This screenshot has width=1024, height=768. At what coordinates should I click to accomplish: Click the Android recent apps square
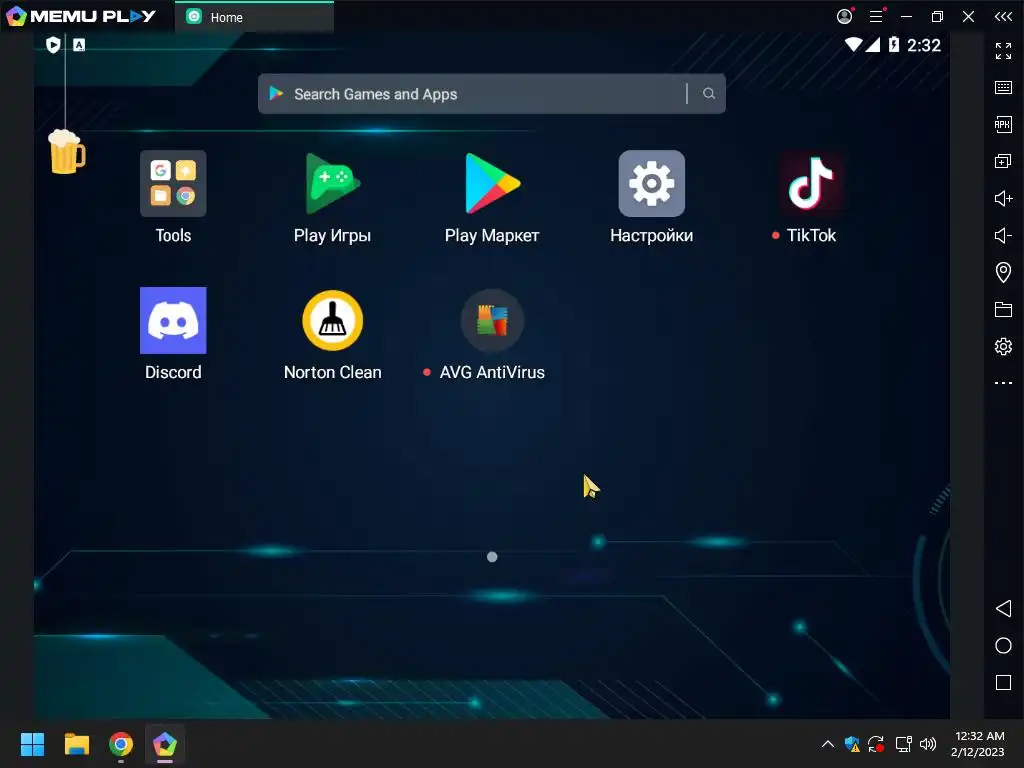tap(1003, 682)
